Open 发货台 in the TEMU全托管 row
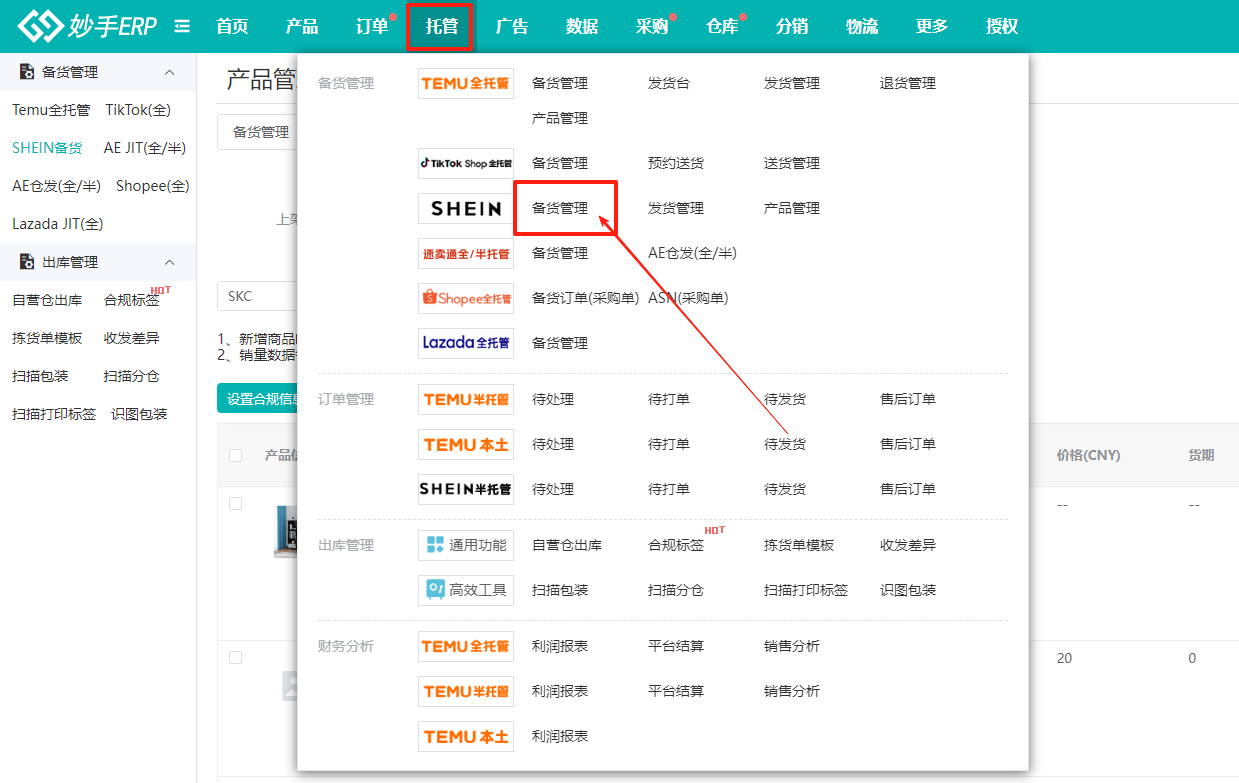Viewport: 1239px width, 783px height. pyautogui.click(x=669, y=83)
